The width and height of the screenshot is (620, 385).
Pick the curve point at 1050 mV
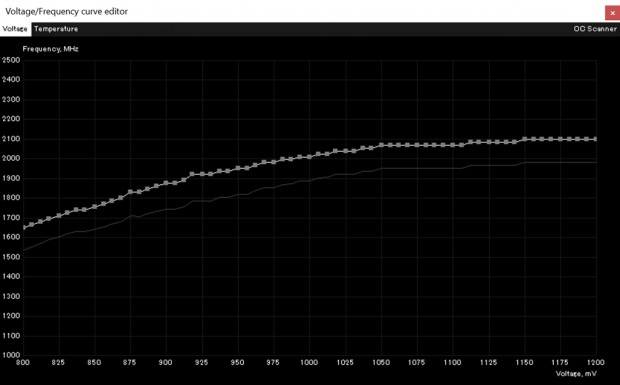(x=381, y=145)
